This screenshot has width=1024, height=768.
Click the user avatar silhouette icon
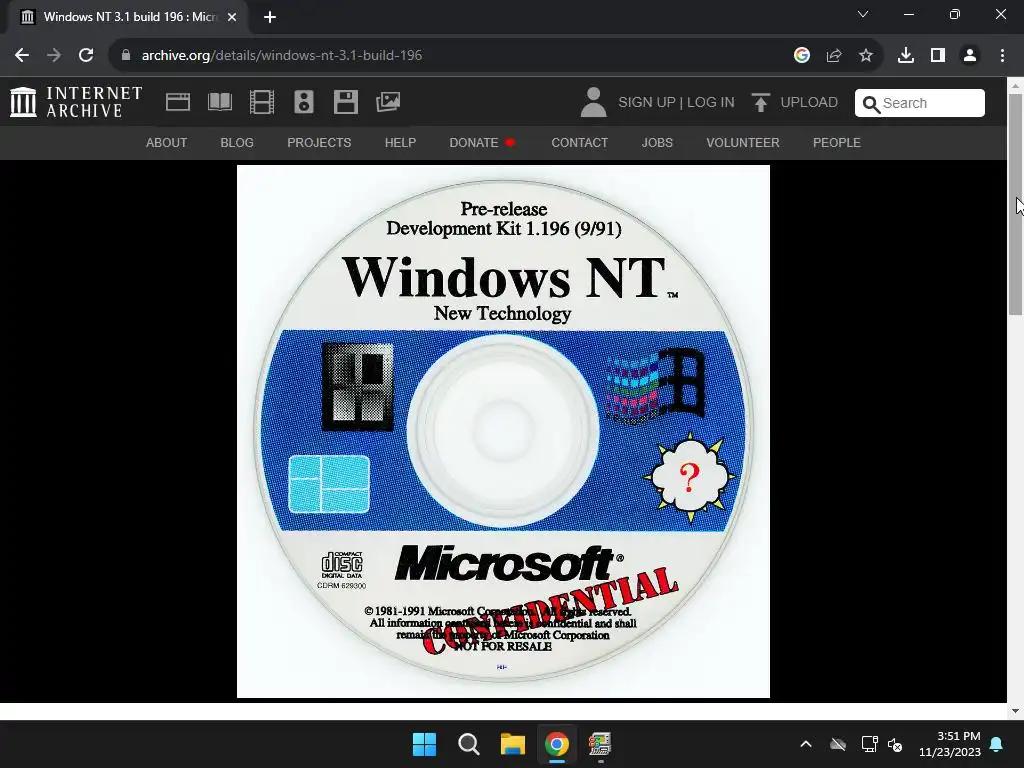tap(593, 103)
